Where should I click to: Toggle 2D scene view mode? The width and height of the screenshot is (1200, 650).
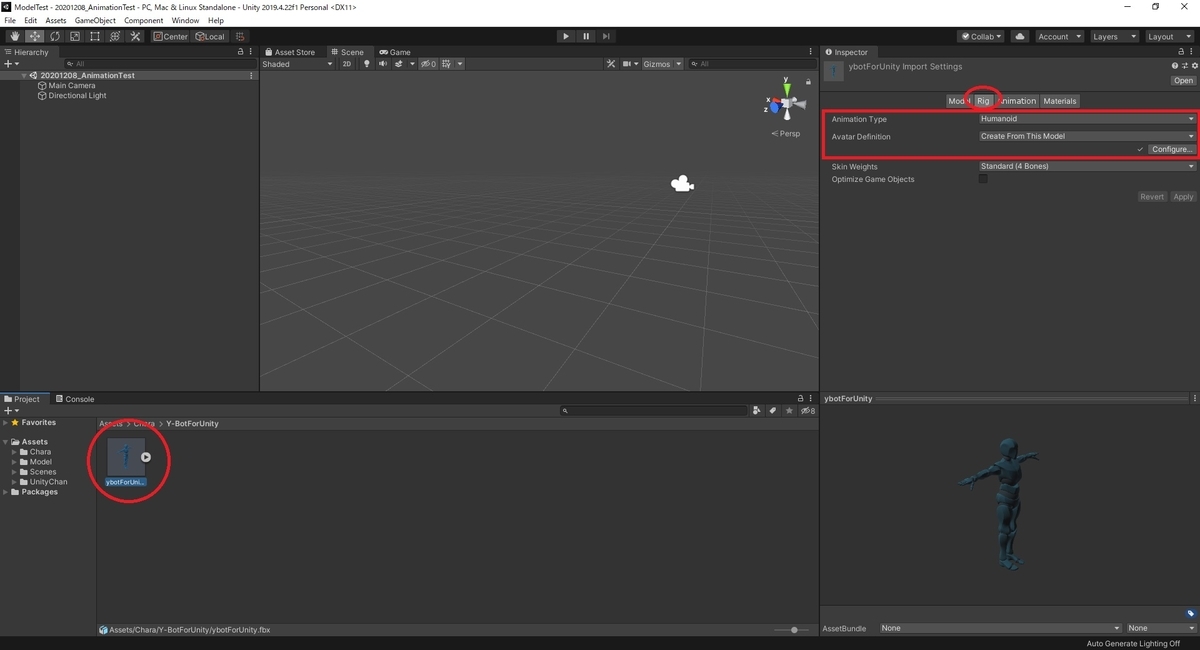(x=347, y=64)
